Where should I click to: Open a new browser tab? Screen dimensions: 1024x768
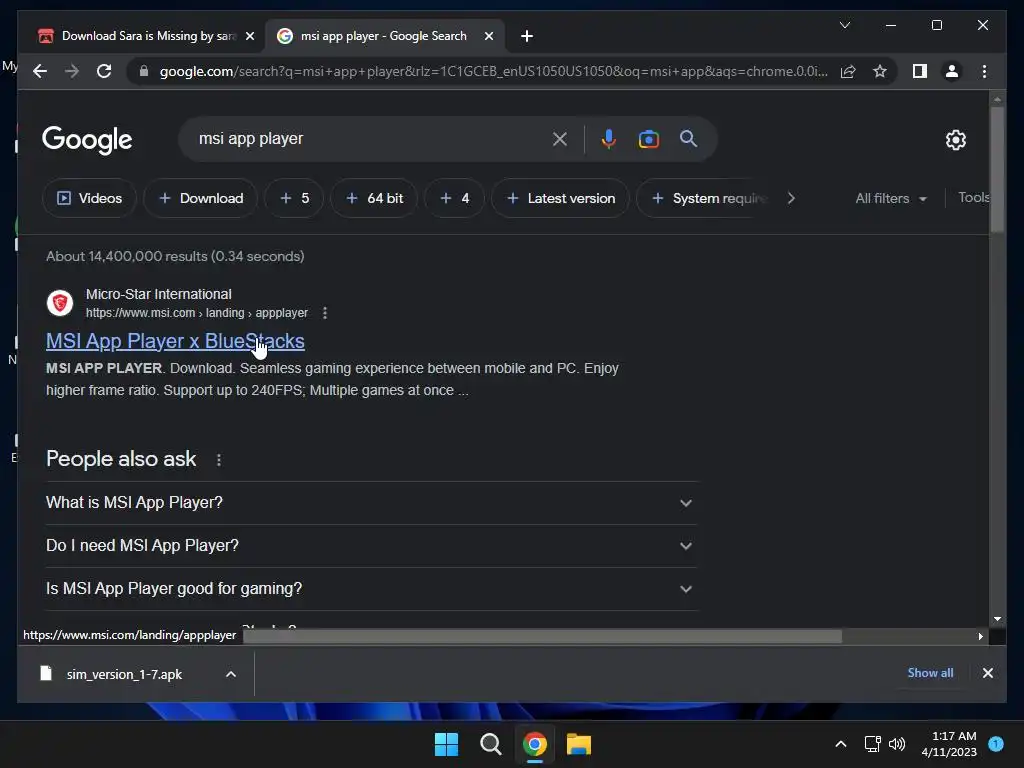[526, 36]
